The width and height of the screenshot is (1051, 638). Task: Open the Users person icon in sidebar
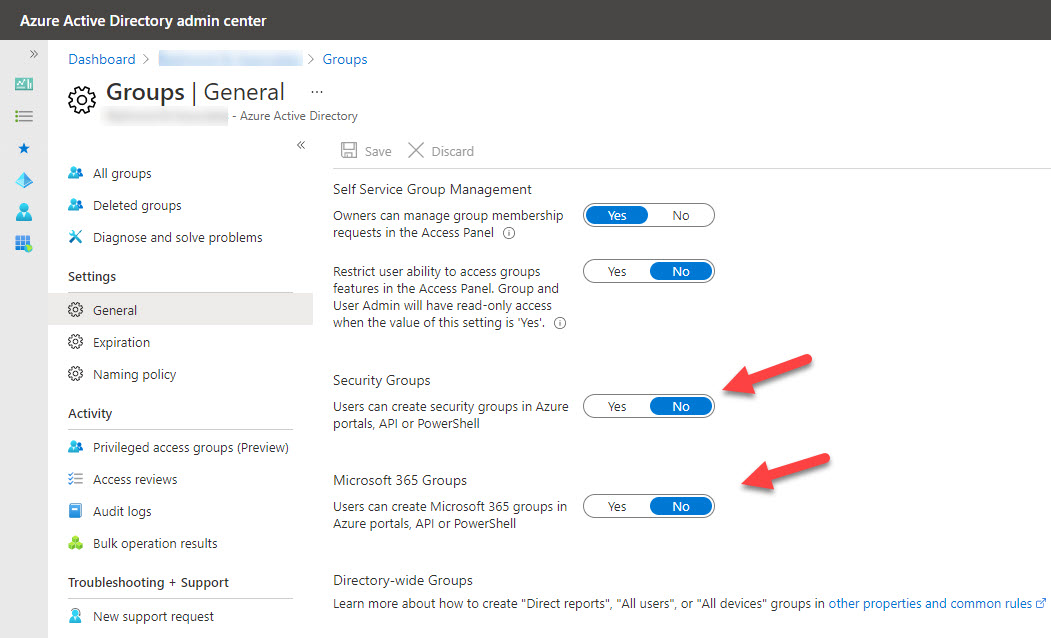pyautogui.click(x=24, y=212)
